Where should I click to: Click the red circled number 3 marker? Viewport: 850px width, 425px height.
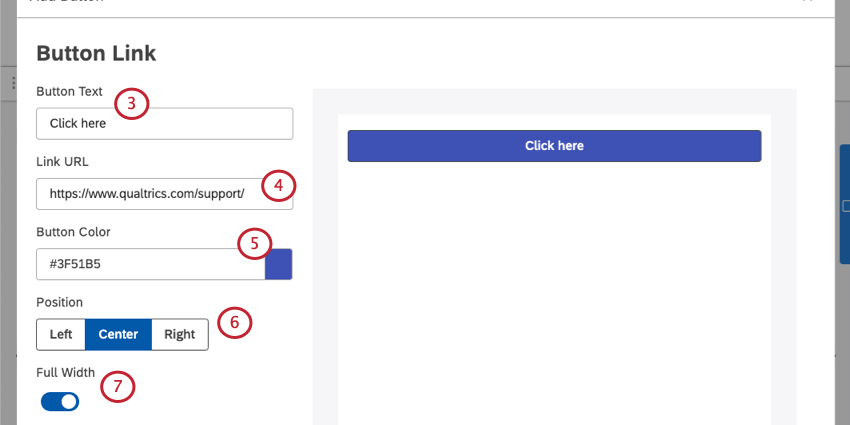(x=131, y=104)
